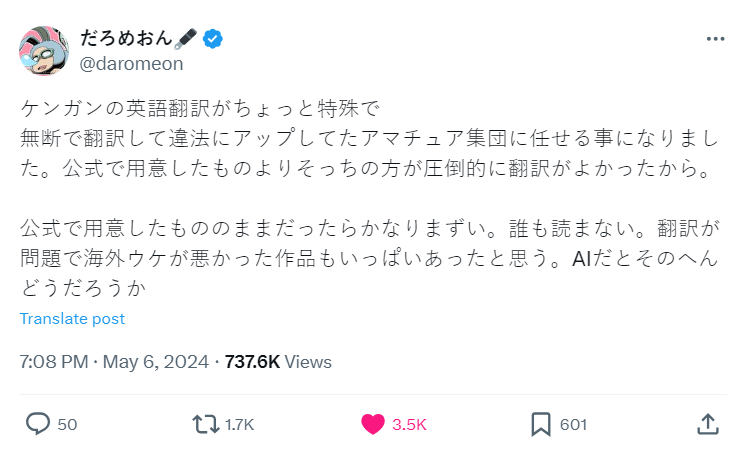Click the blue verified checkmark badge
This screenshot has width=745, height=452.
(213, 39)
